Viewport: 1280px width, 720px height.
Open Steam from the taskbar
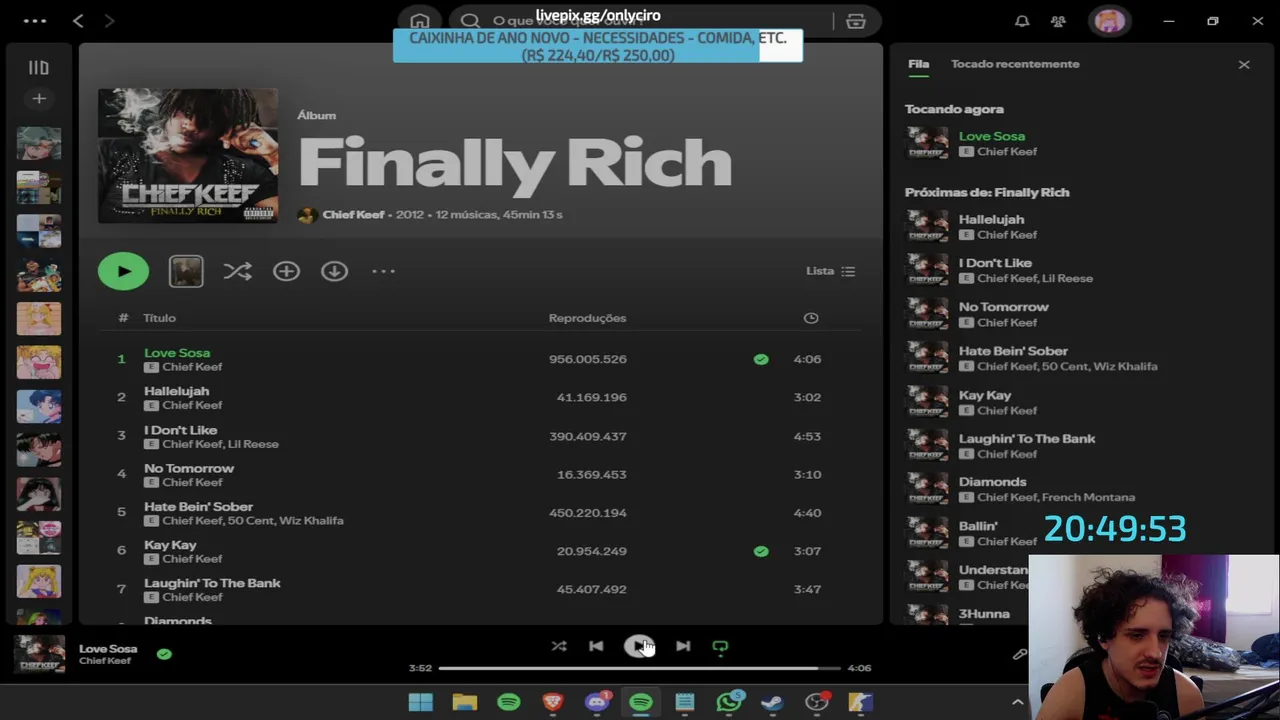pos(772,702)
